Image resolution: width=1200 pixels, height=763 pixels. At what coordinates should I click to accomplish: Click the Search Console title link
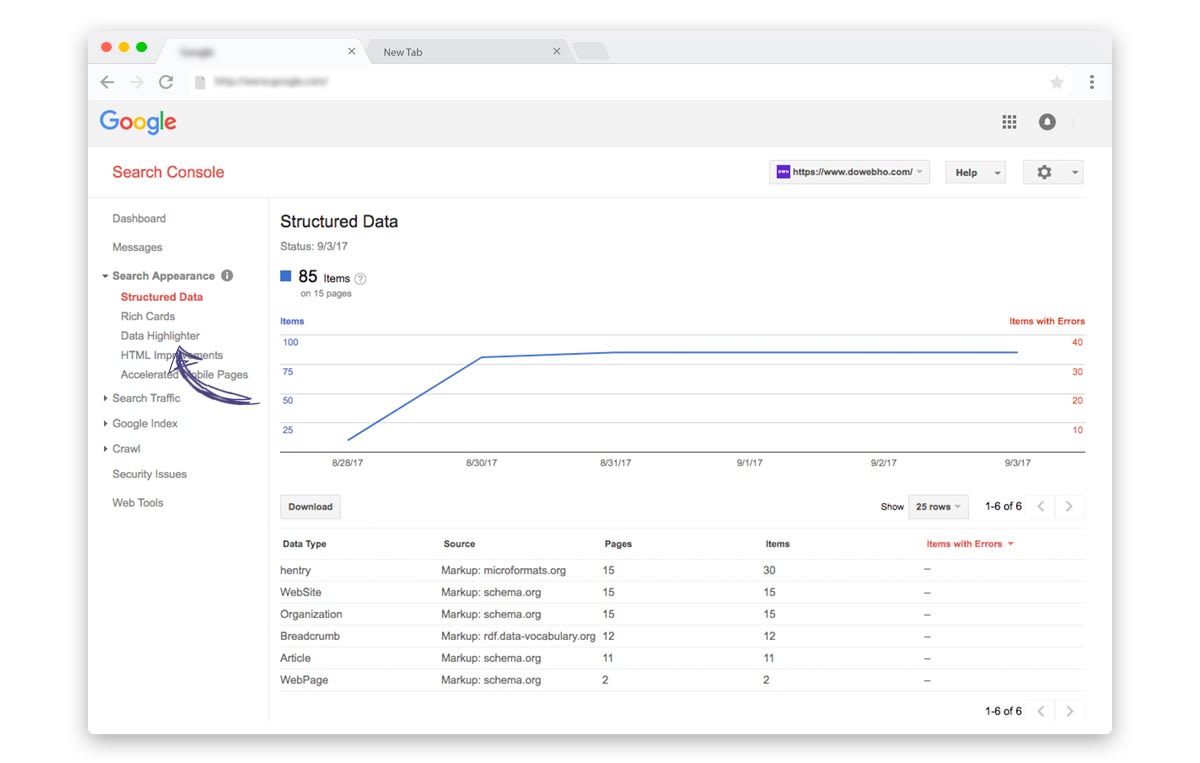coord(168,172)
